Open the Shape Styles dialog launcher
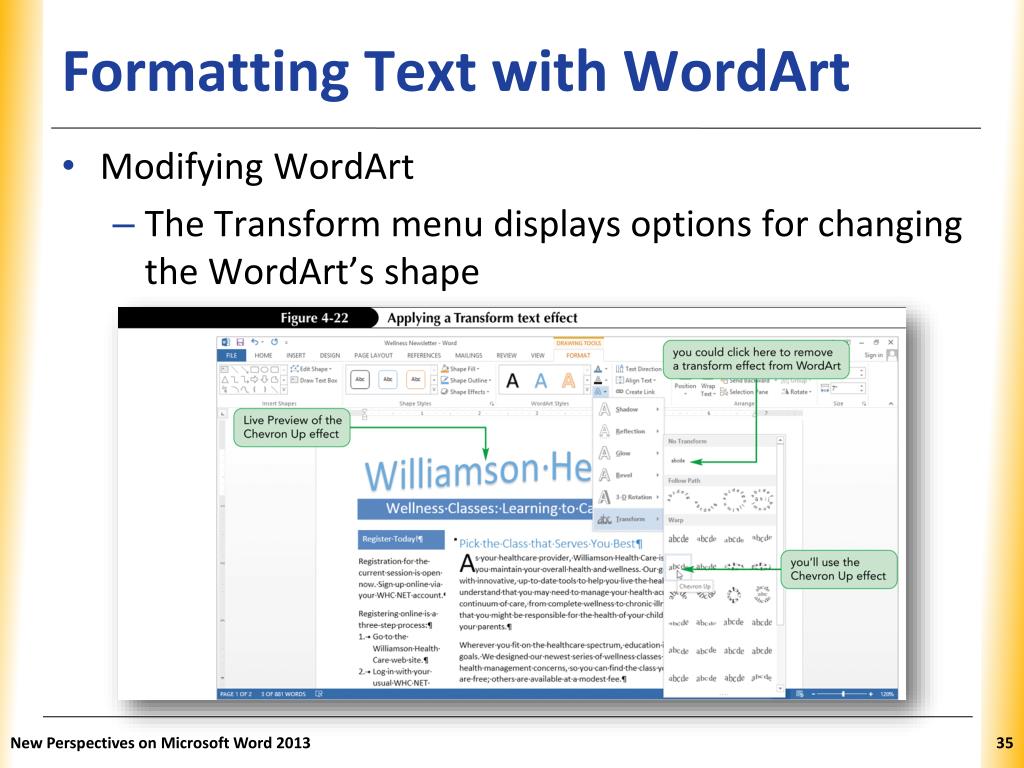 click(492, 404)
